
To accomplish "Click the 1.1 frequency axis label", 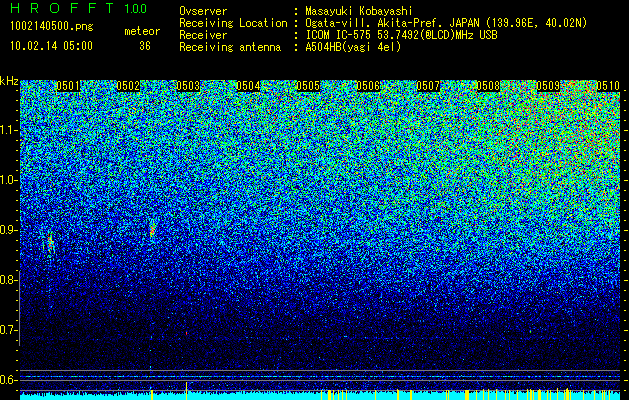I will (x=8, y=130).
